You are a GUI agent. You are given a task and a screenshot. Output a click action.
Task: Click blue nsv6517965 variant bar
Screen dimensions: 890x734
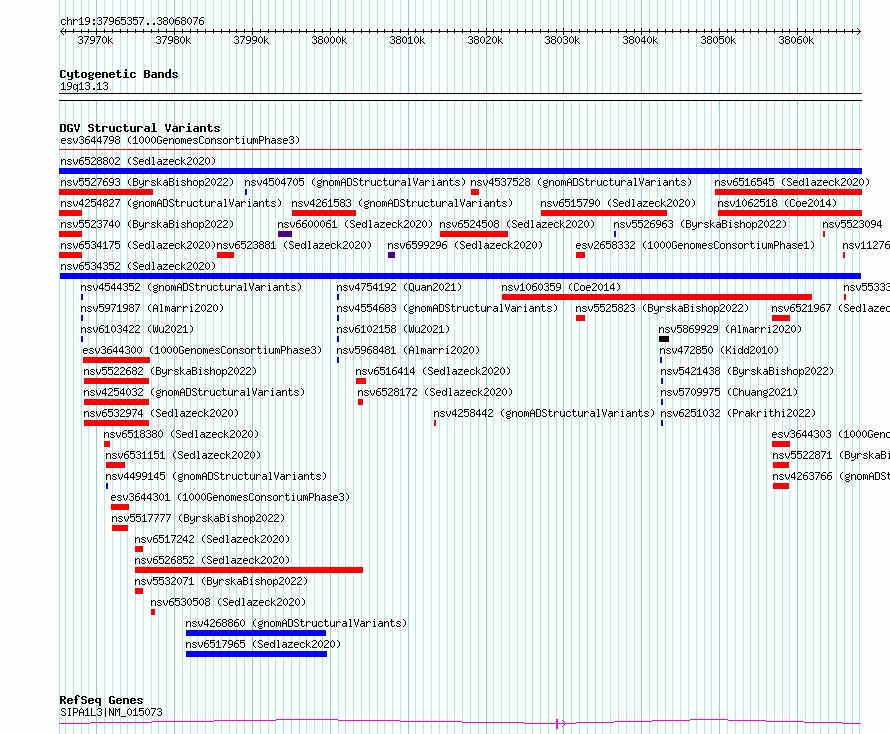(x=257, y=654)
